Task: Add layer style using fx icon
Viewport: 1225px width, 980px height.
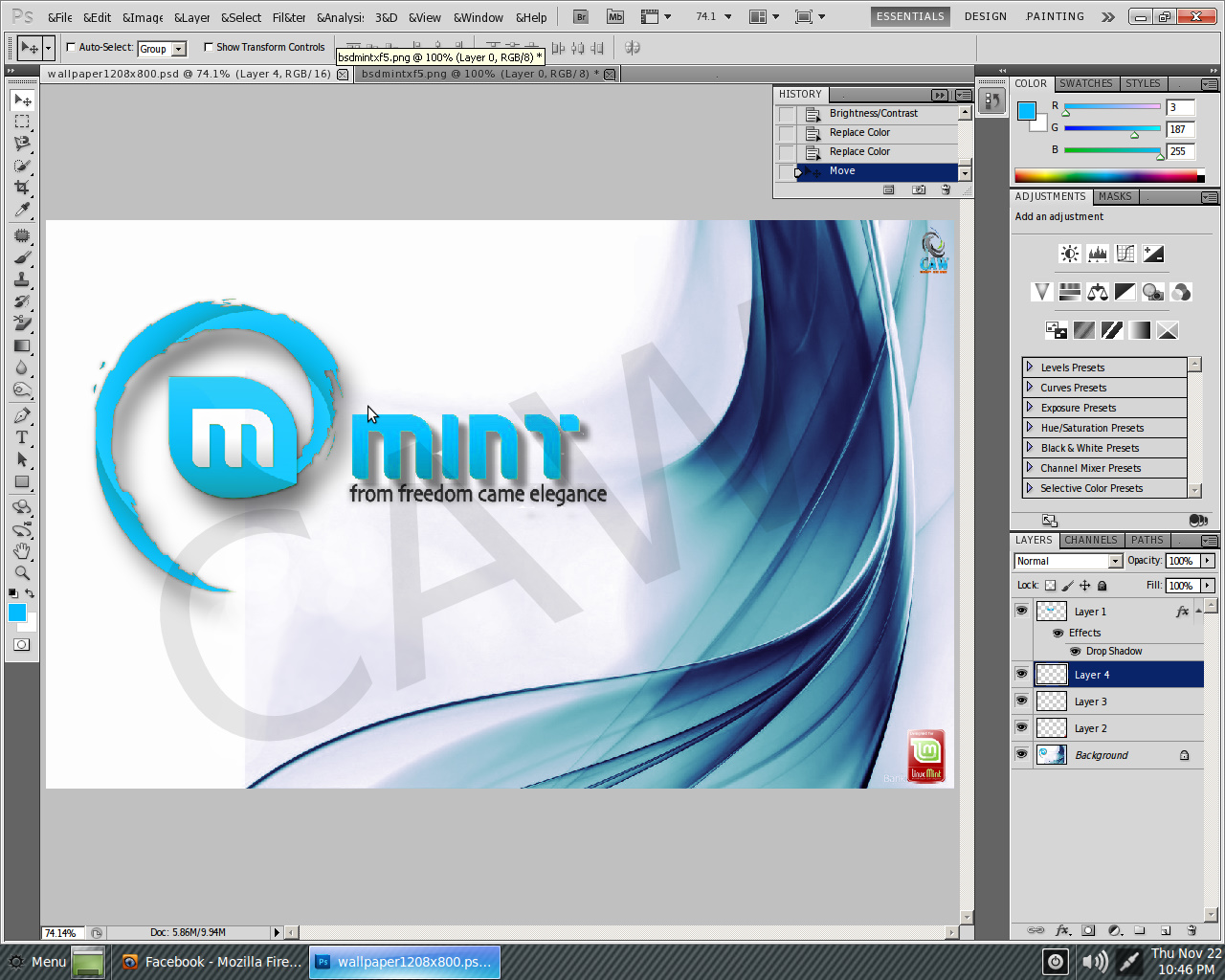Action: [x=1062, y=930]
